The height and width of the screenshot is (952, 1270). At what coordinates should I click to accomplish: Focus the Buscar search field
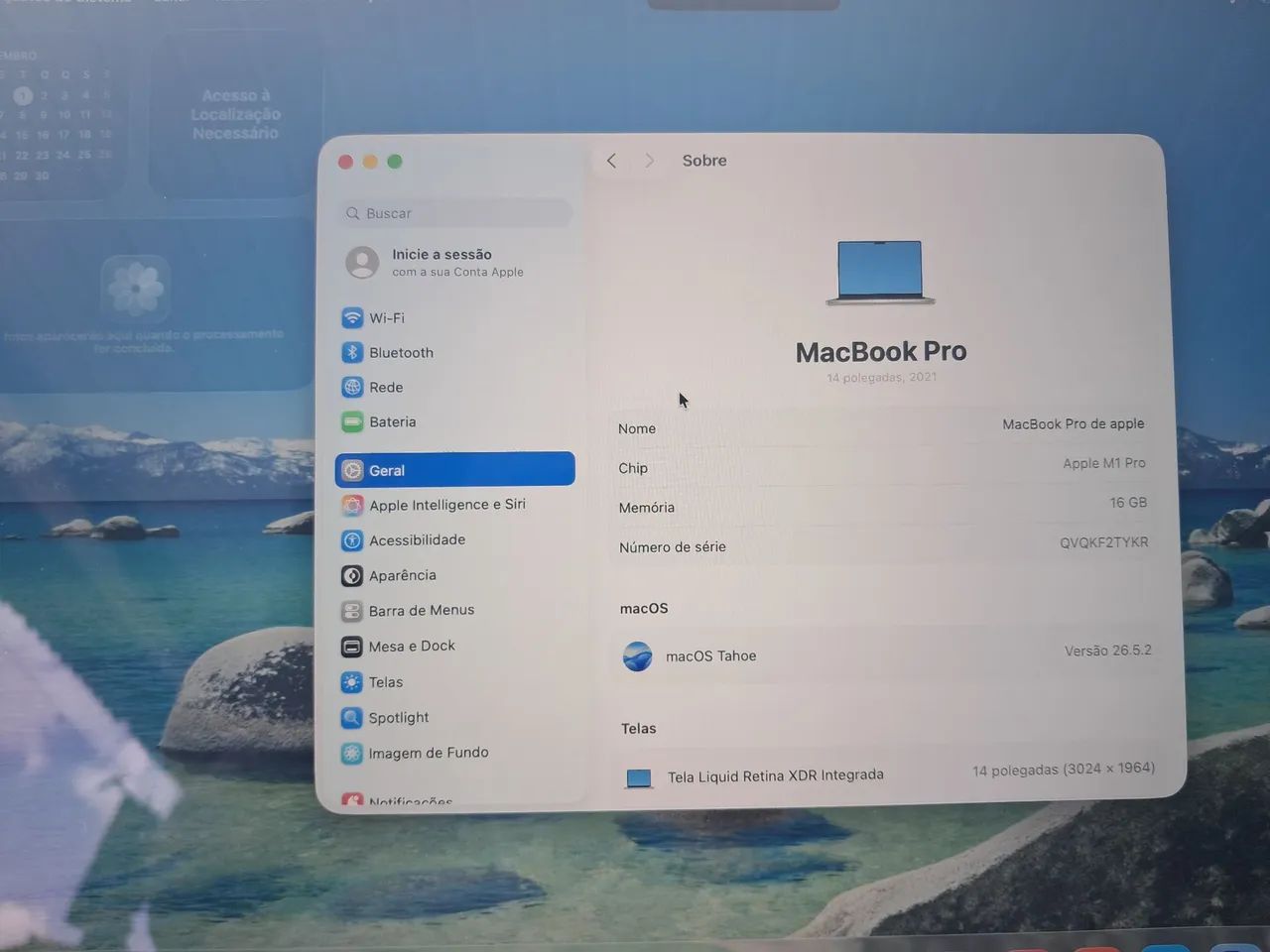[457, 213]
